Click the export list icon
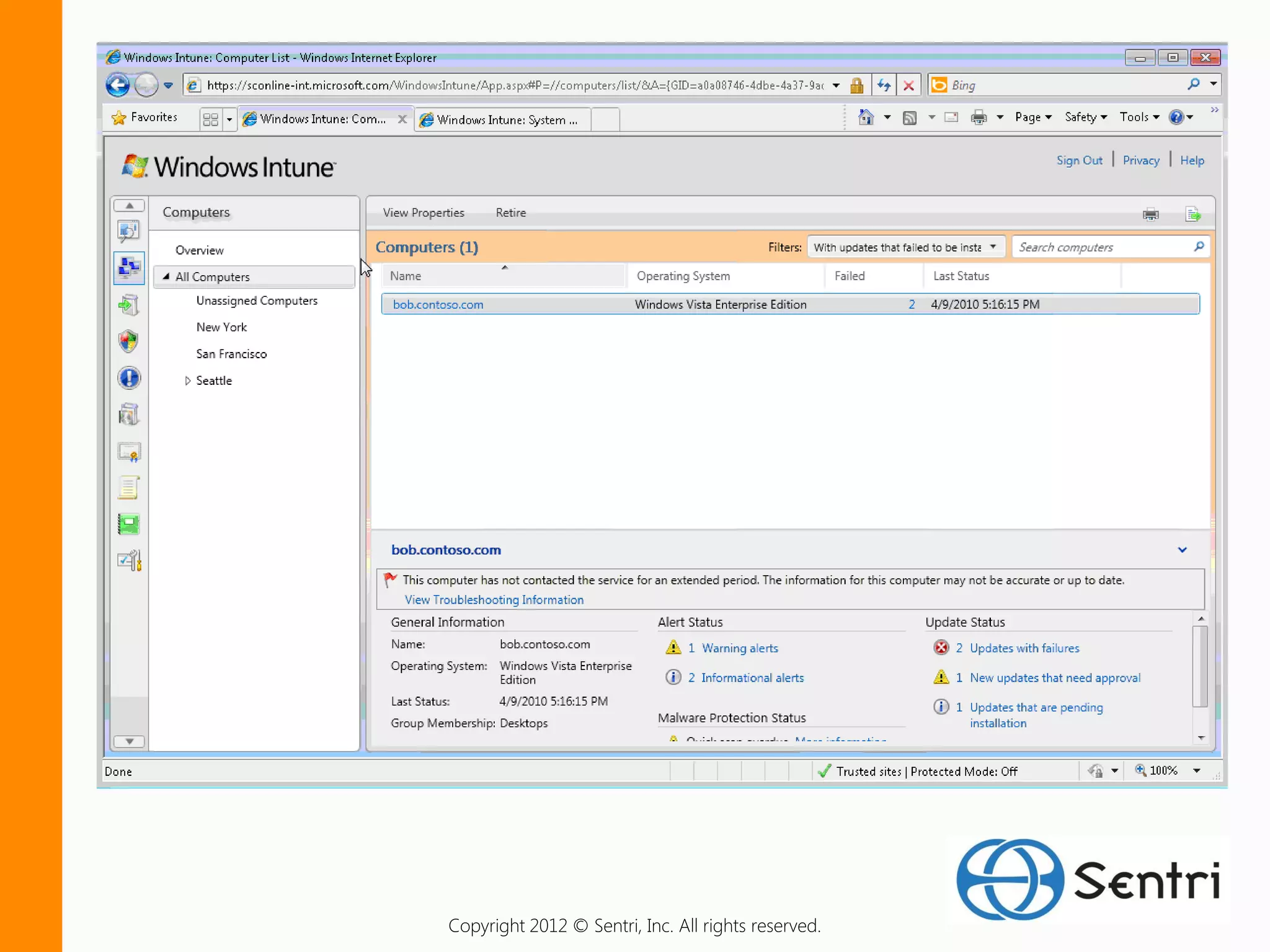Viewport: 1270px width, 952px height. 1192,214
